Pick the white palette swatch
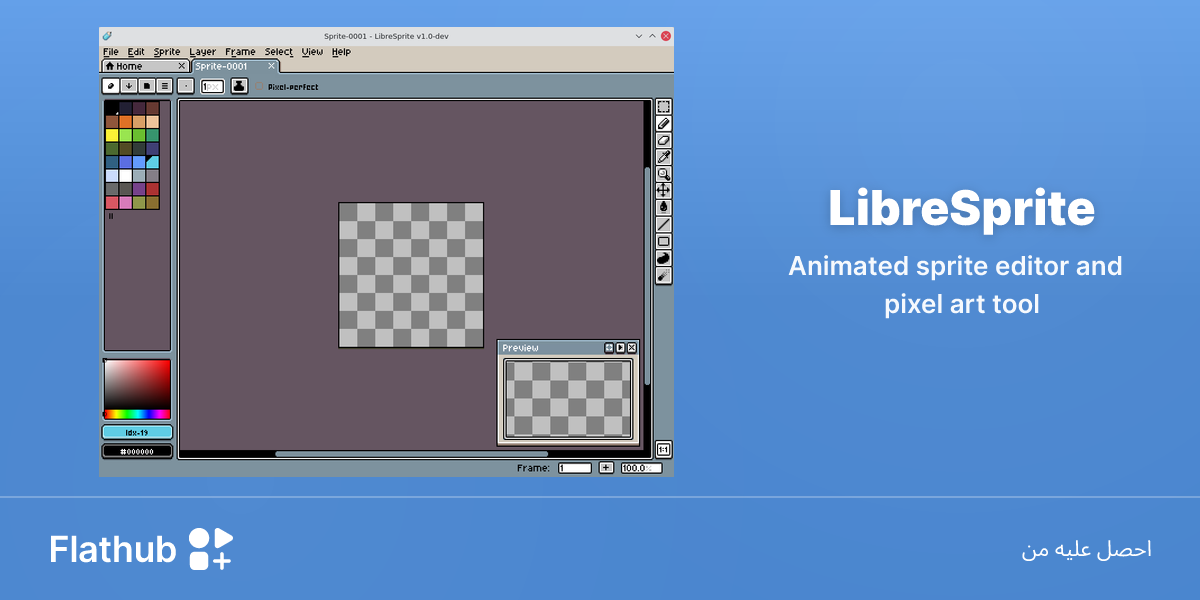 [125, 175]
